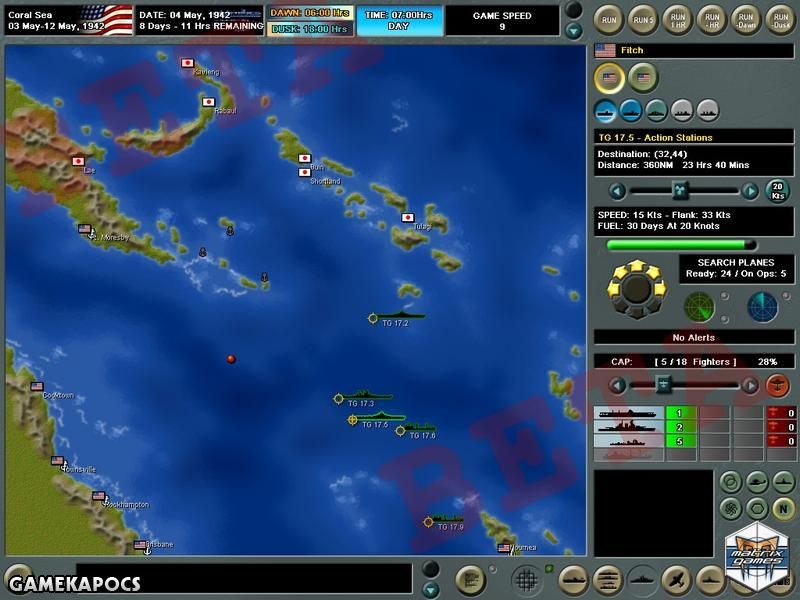800x600 pixels.
Task: Click the green fuel level bar
Action: [681, 245]
